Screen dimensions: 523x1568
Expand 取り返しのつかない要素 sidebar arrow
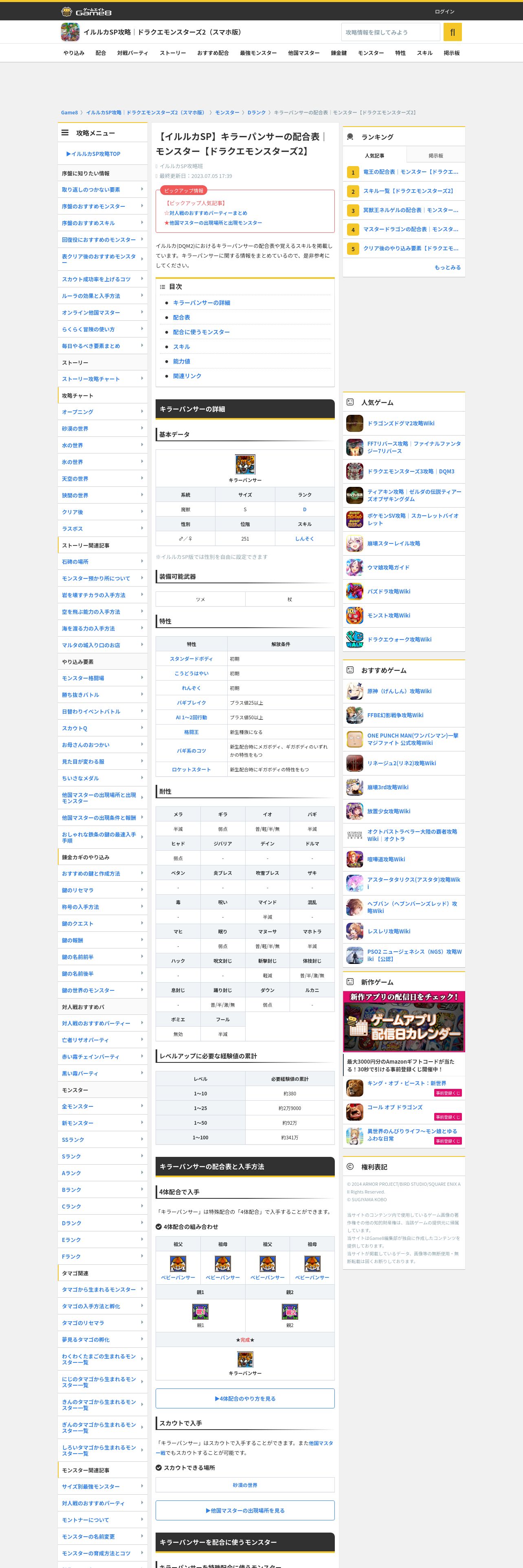point(142,189)
